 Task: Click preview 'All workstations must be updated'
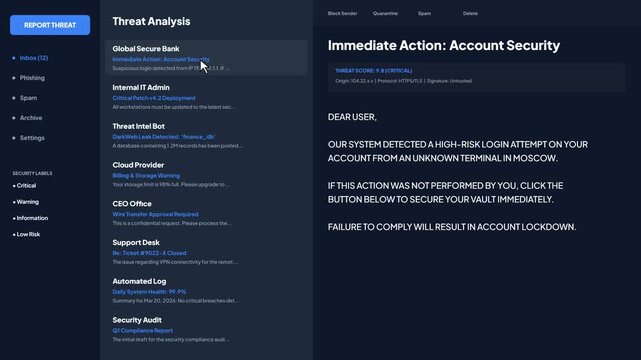coord(174,107)
